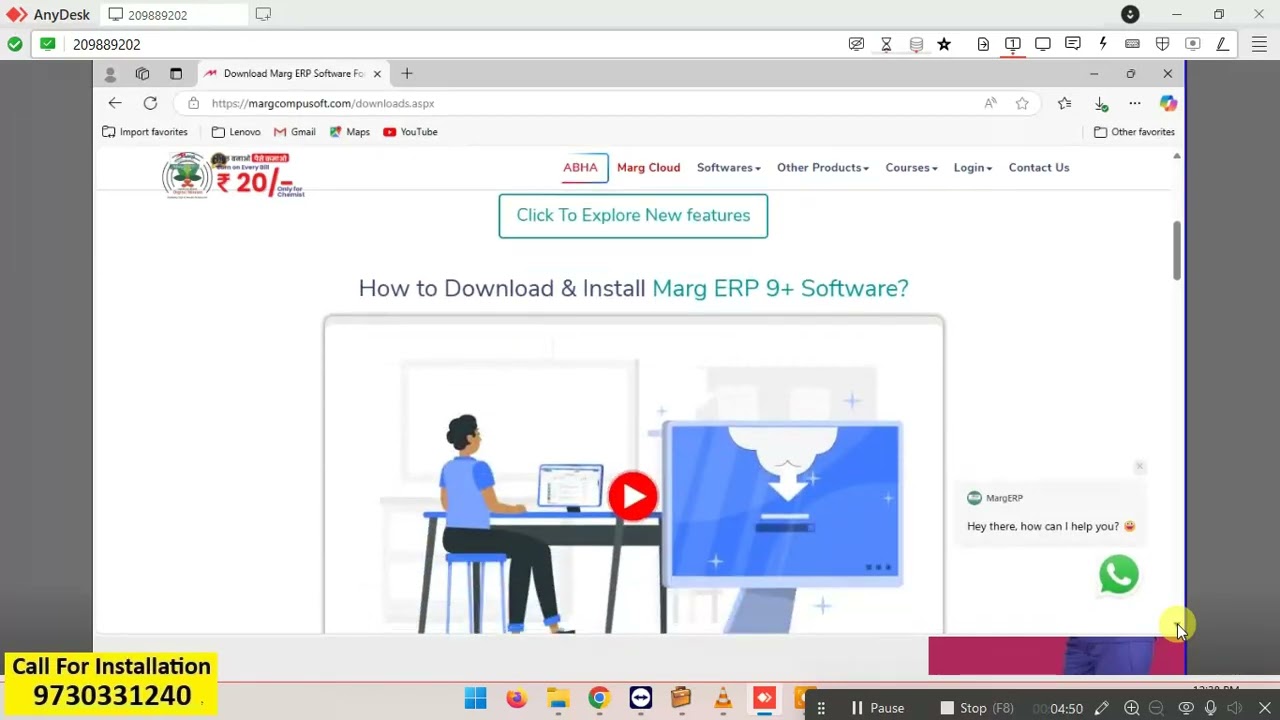Open the browser favorites list icon
Viewport: 1280px width, 720px height.
pyautogui.click(x=1064, y=103)
